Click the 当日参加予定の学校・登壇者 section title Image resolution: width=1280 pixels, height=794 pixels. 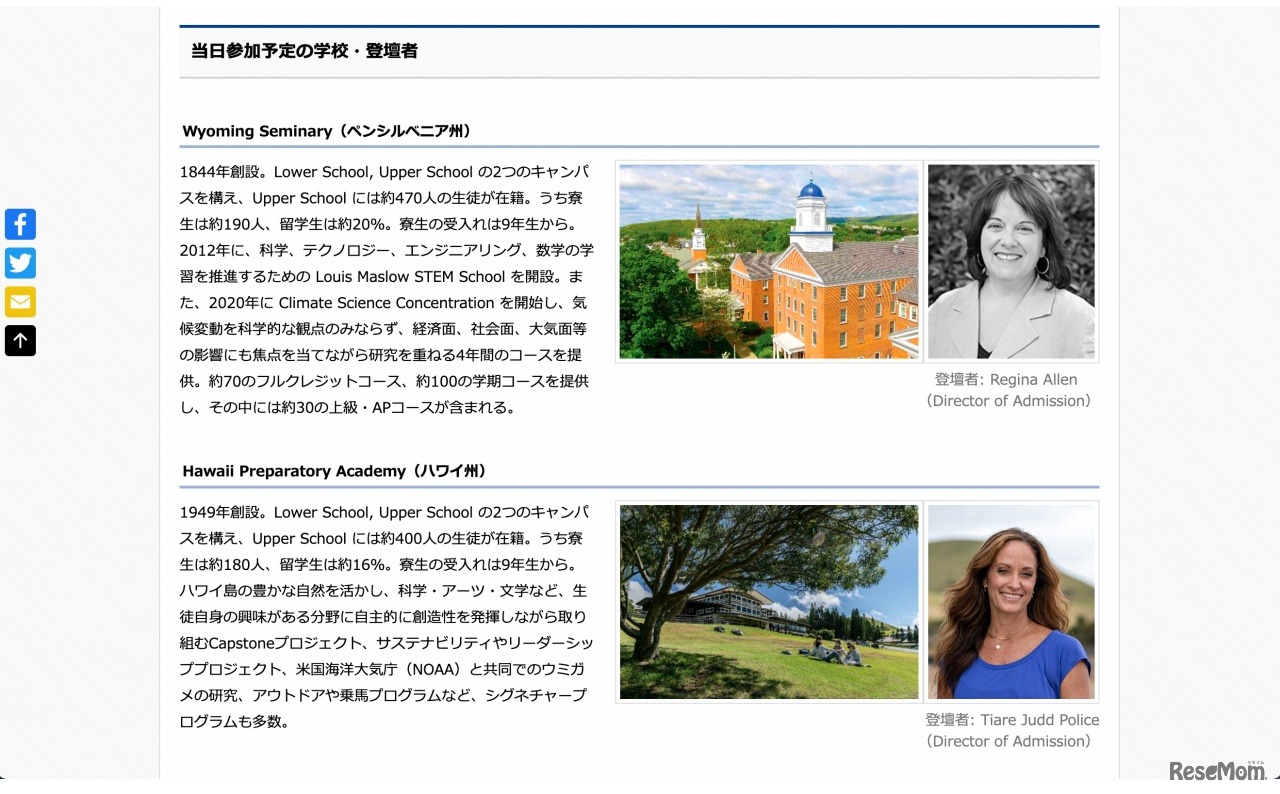[304, 51]
